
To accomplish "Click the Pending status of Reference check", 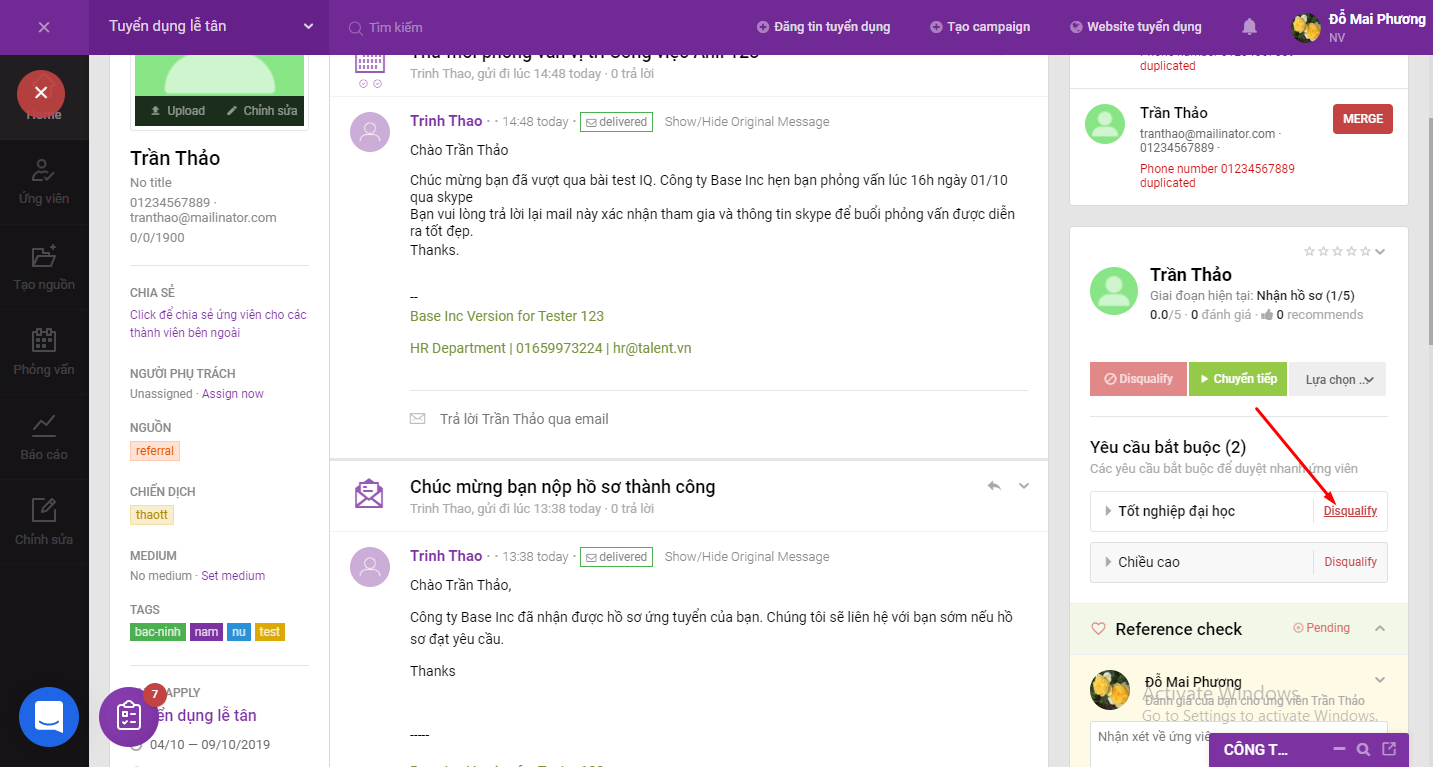I will [x=1321, y=628].
